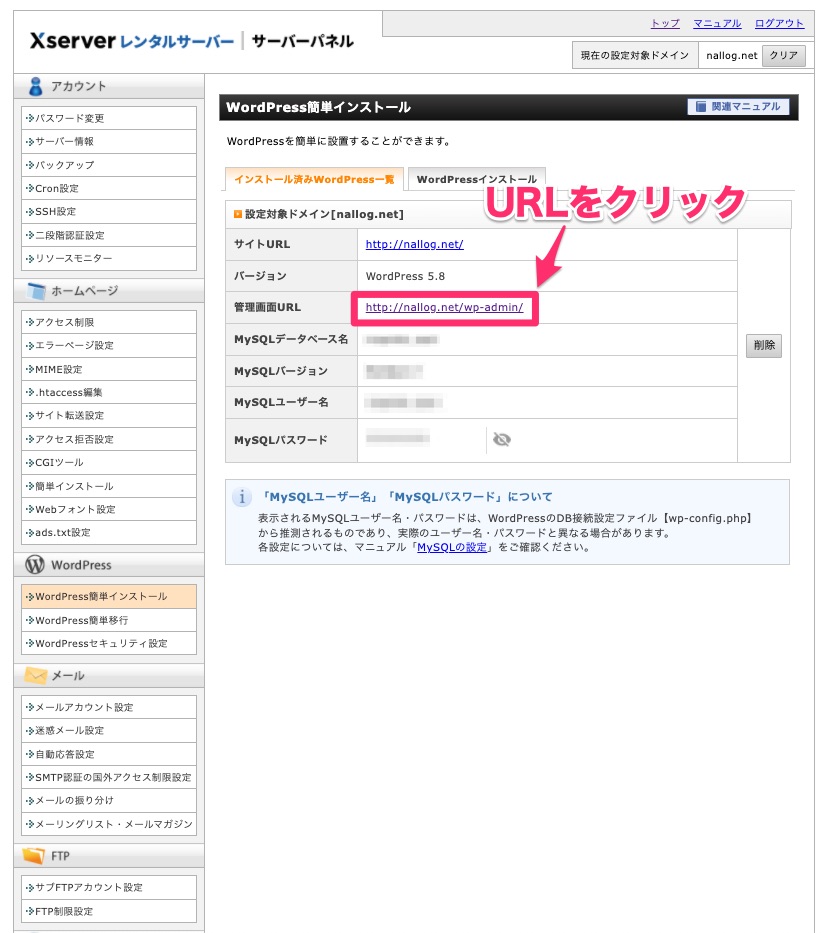Image resolution: width=832 pixels, height=933 pixels.
Task: Click the Mail section envelope icon
Action: pos(35,676)
